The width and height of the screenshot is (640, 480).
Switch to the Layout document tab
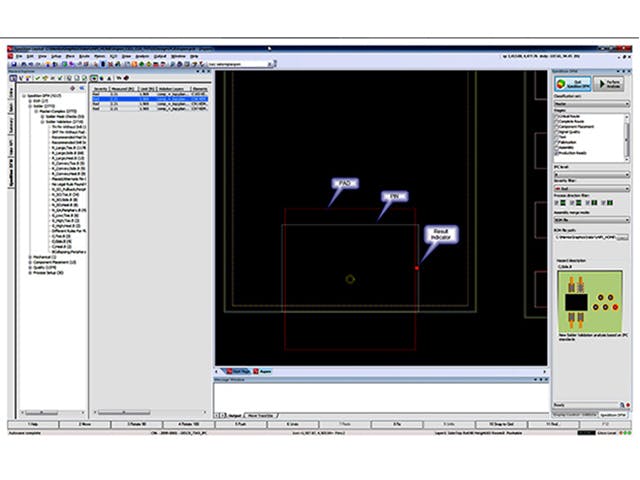coord(262,371)
